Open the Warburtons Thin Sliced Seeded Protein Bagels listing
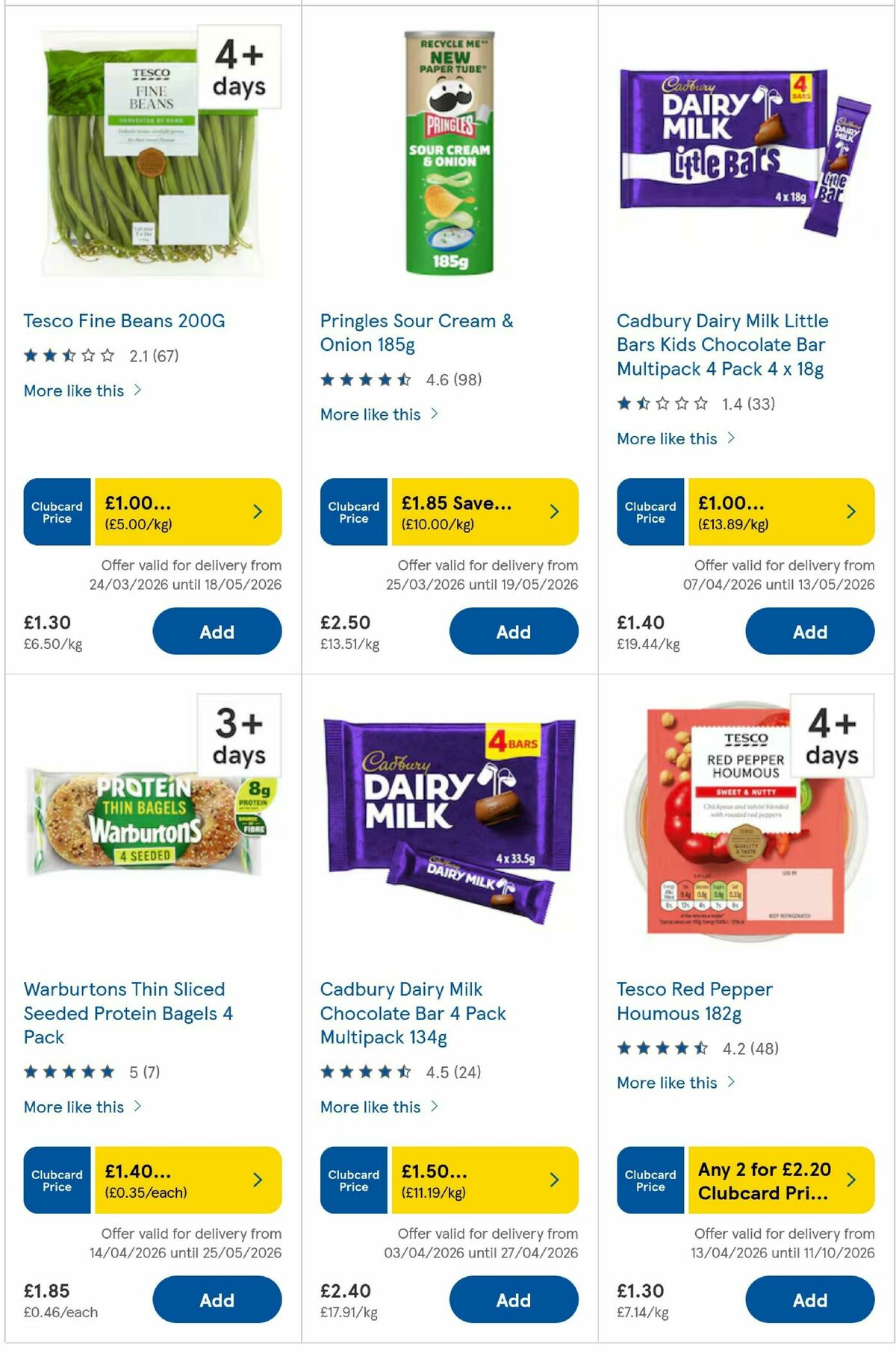 point(129,1013)
